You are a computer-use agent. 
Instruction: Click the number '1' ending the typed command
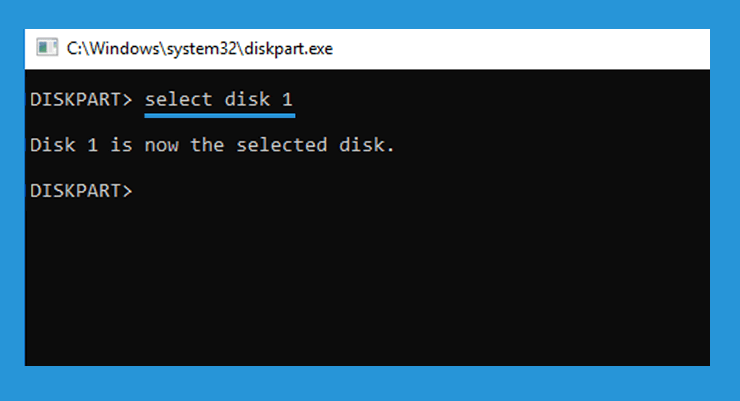(287, 100)
